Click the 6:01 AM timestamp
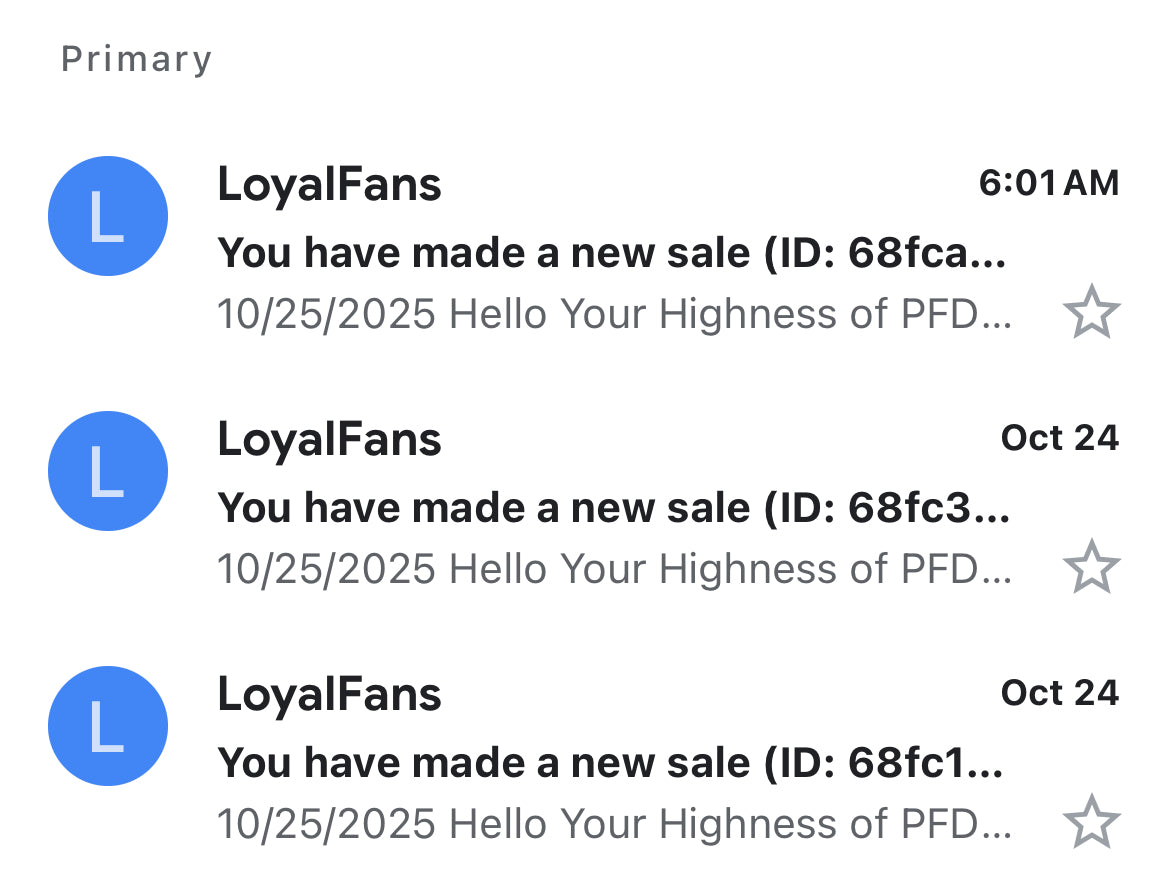This screenshot has width=1170, height=886. coord(1049,183)
